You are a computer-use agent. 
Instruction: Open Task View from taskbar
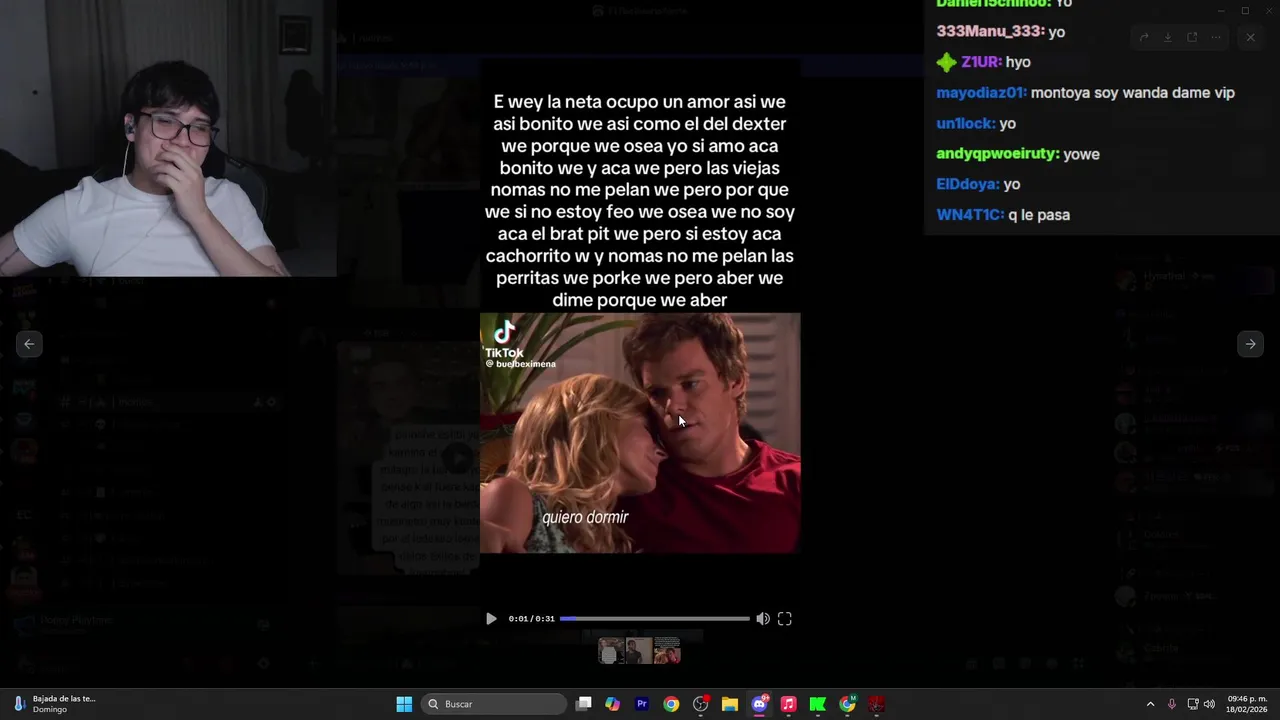pyautogui.click(x=584, y=704)
